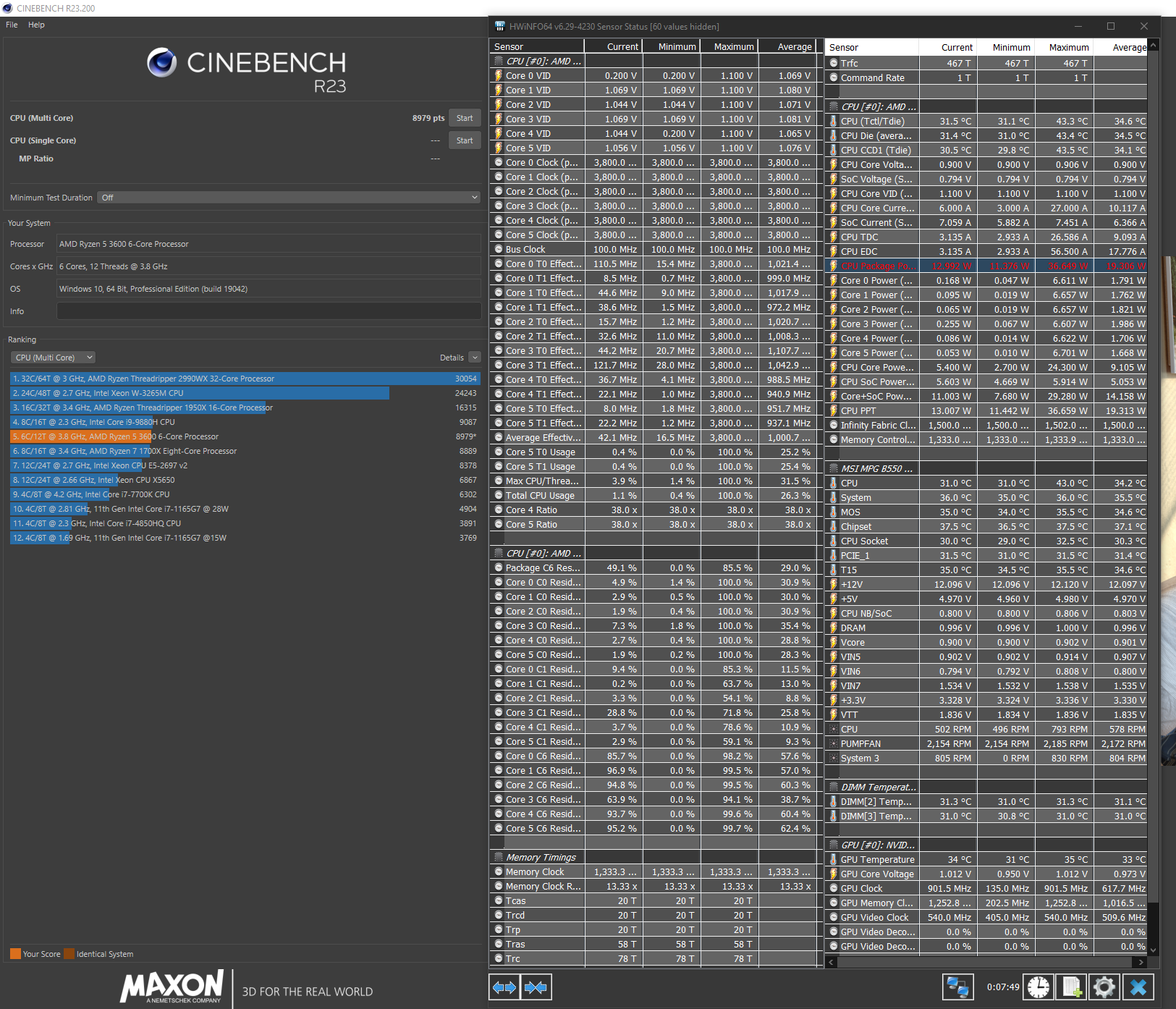Start the CPU (Single Core) benchmark
Viewport: 1176px width, 1009px height.
point(465,140)
